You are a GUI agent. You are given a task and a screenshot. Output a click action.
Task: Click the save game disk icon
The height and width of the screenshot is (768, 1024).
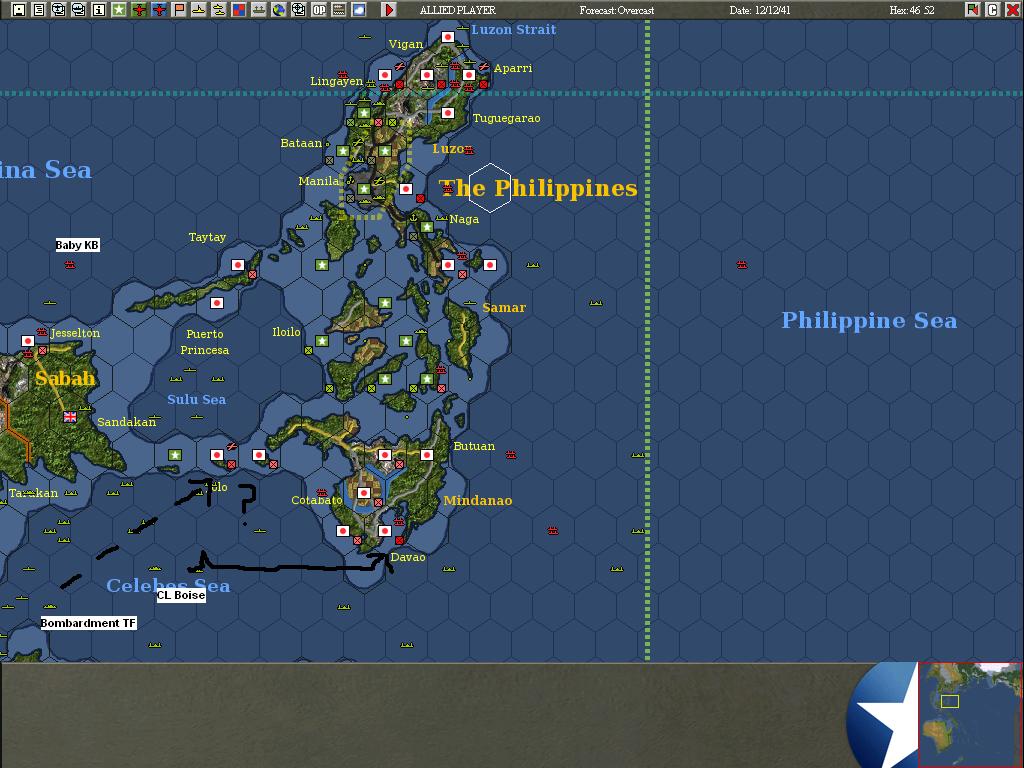click(18, 10)
